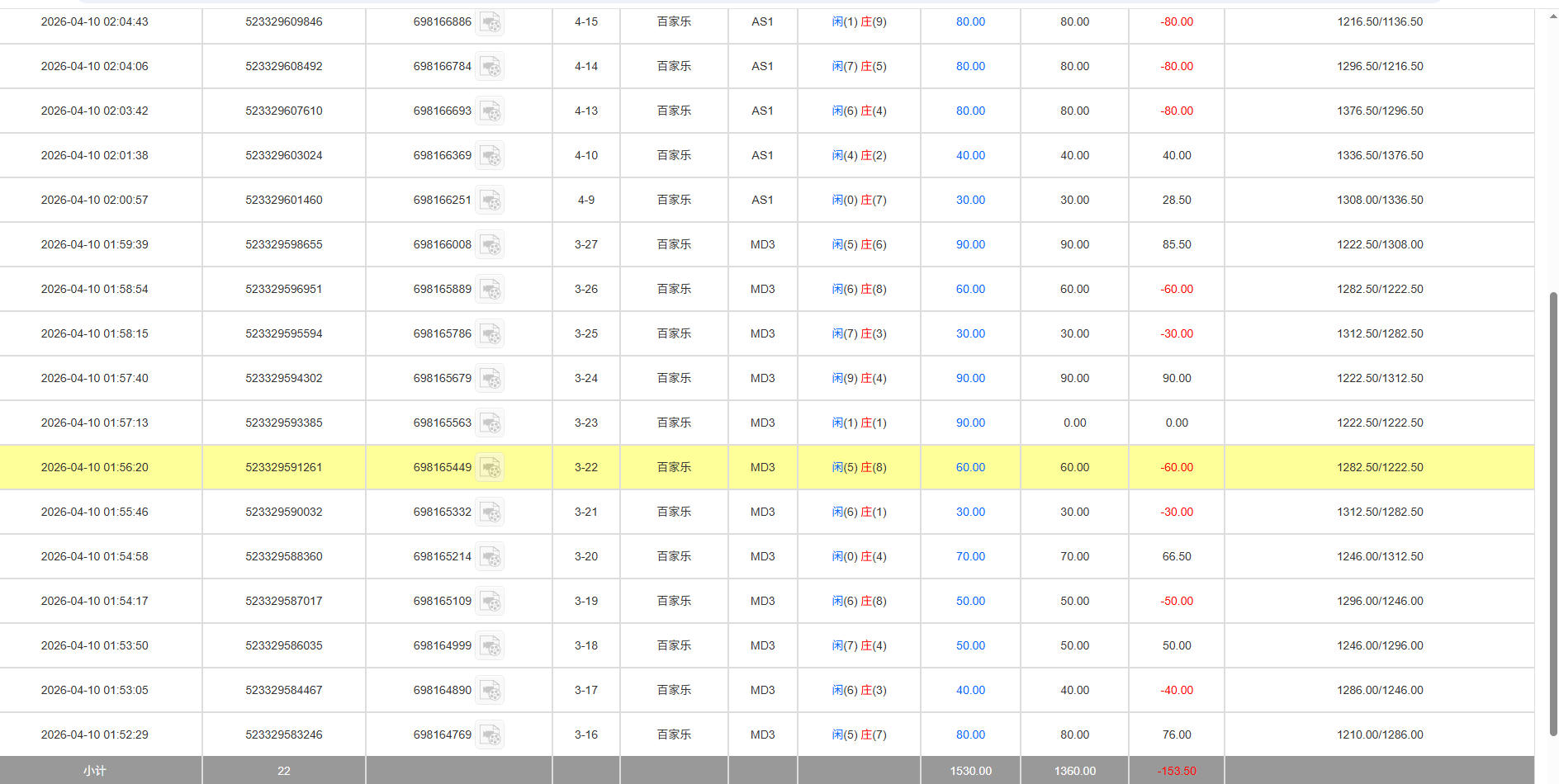Open video icon beside game 698165214
Viewport: 1559px width, 784px height.
click(490, 557)
